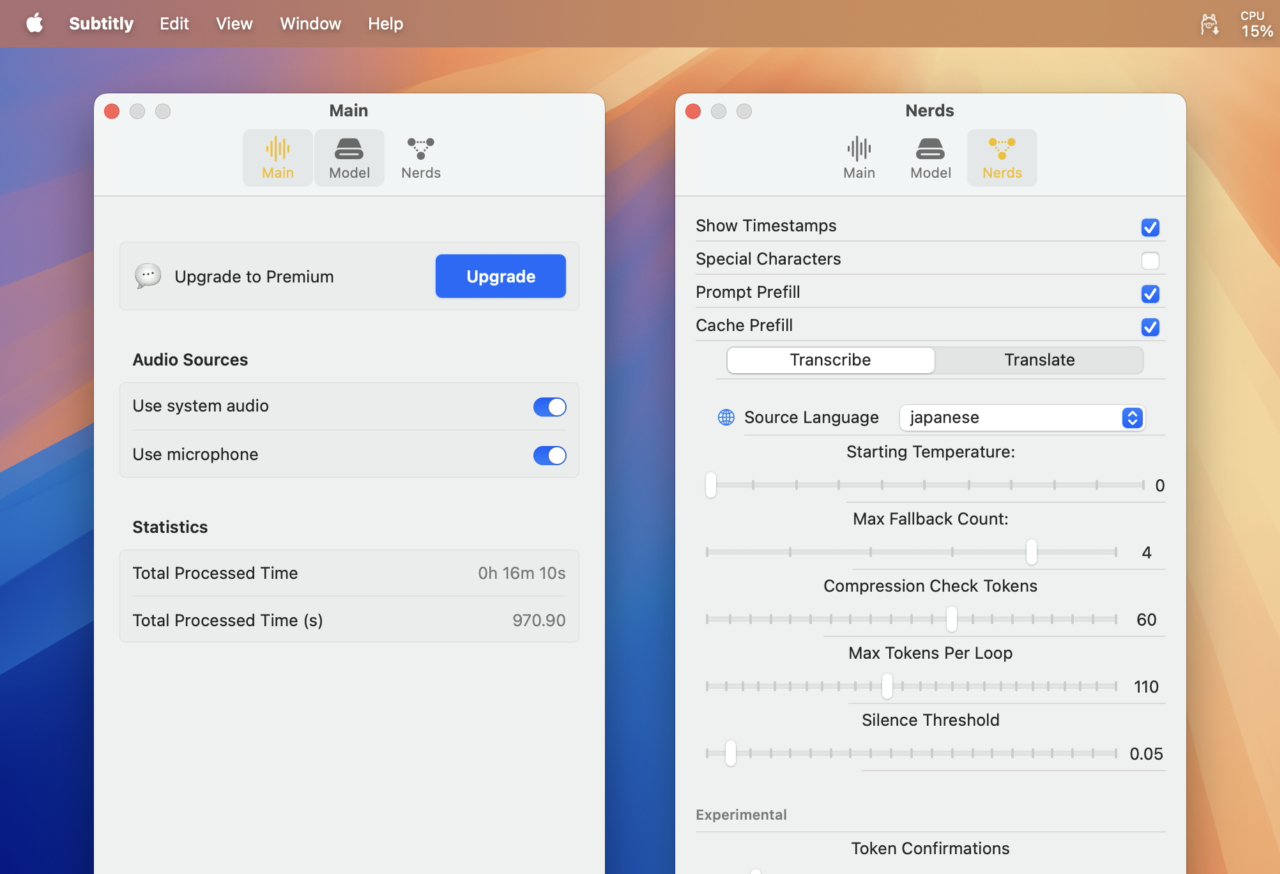The height and width of the screenshot is (874, 1280).
Task: Click the Max Fallback Count slider handle
Action: click(1031, 552)
